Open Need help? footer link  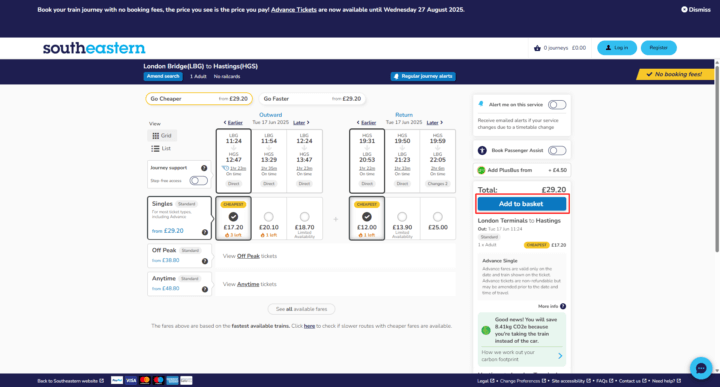(x=666, y=381)
